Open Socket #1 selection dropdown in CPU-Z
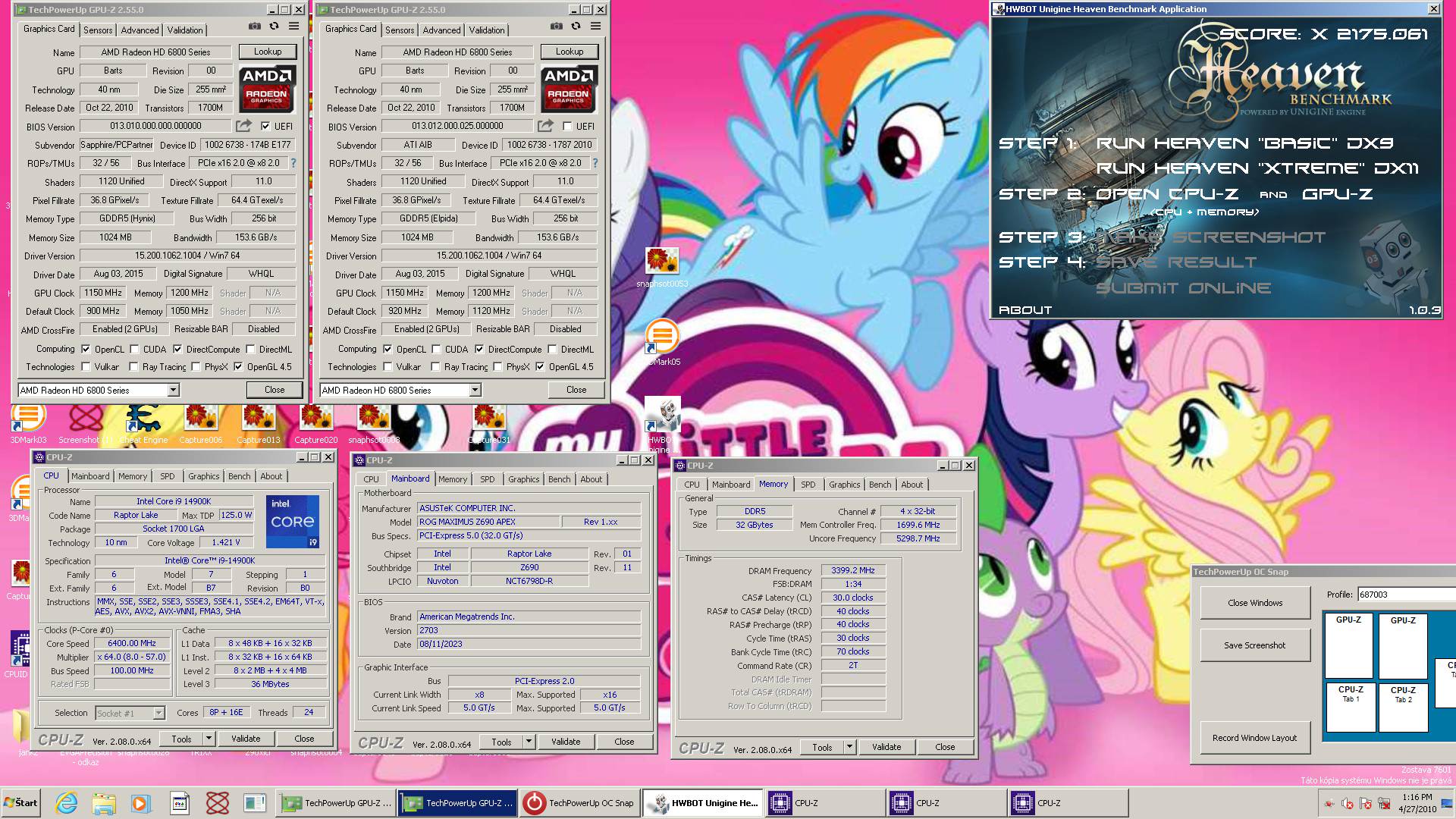The image size is (1456, 819). [x=158, y=713]
